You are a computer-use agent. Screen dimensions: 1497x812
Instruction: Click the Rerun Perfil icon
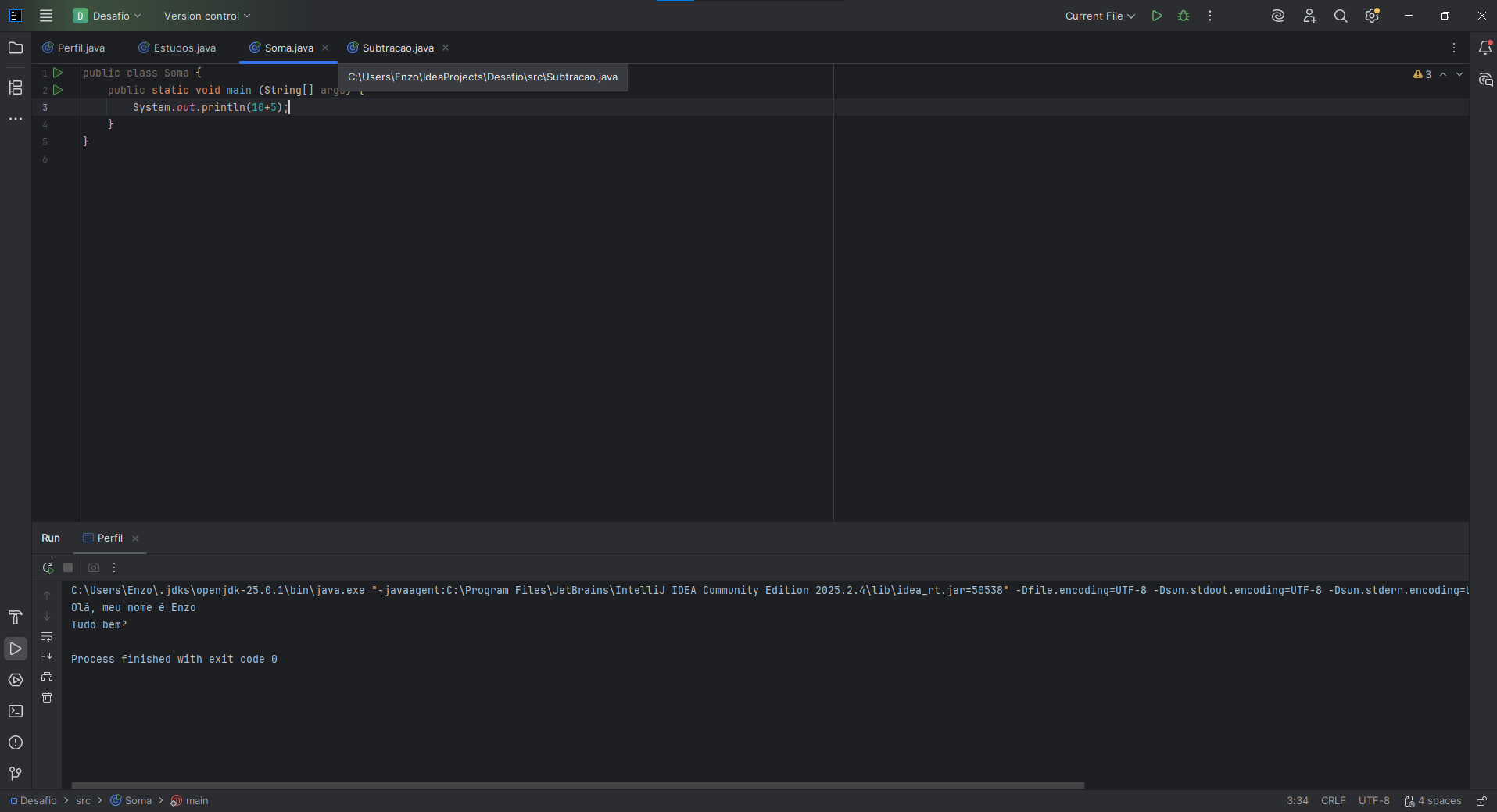coord(48,567)
